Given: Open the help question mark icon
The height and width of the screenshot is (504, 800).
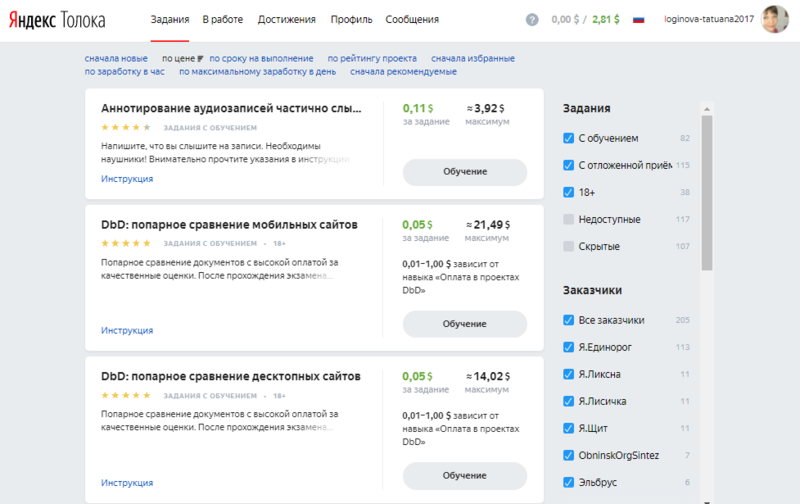Looking at the screenshot, I should click(x=532, y=20).
